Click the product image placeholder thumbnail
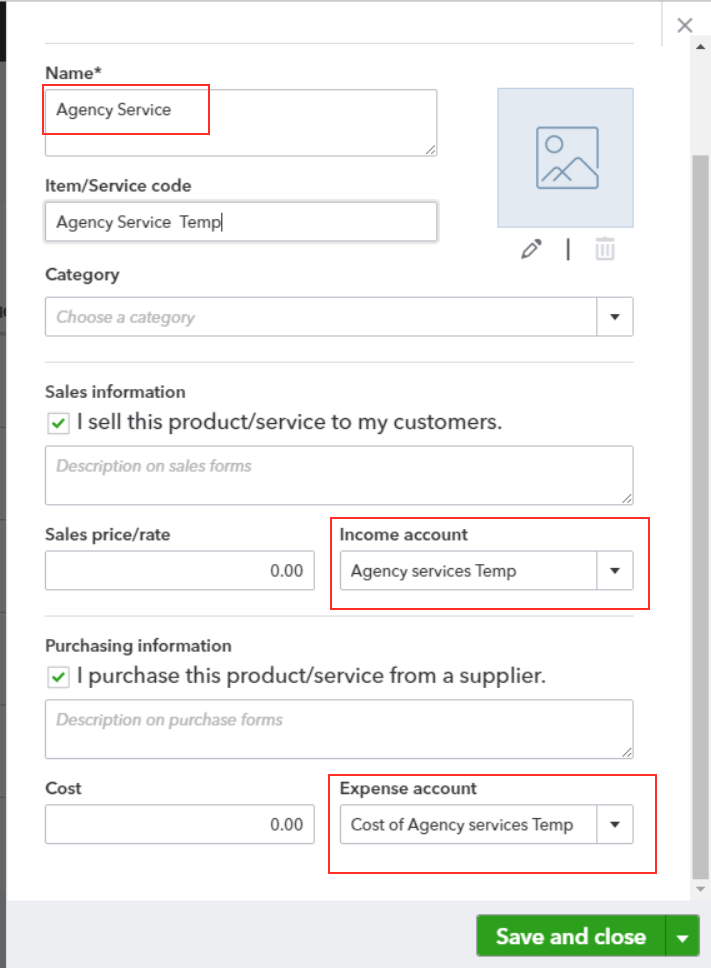Screen dimensions: 711x968 [x=565, y=158]
